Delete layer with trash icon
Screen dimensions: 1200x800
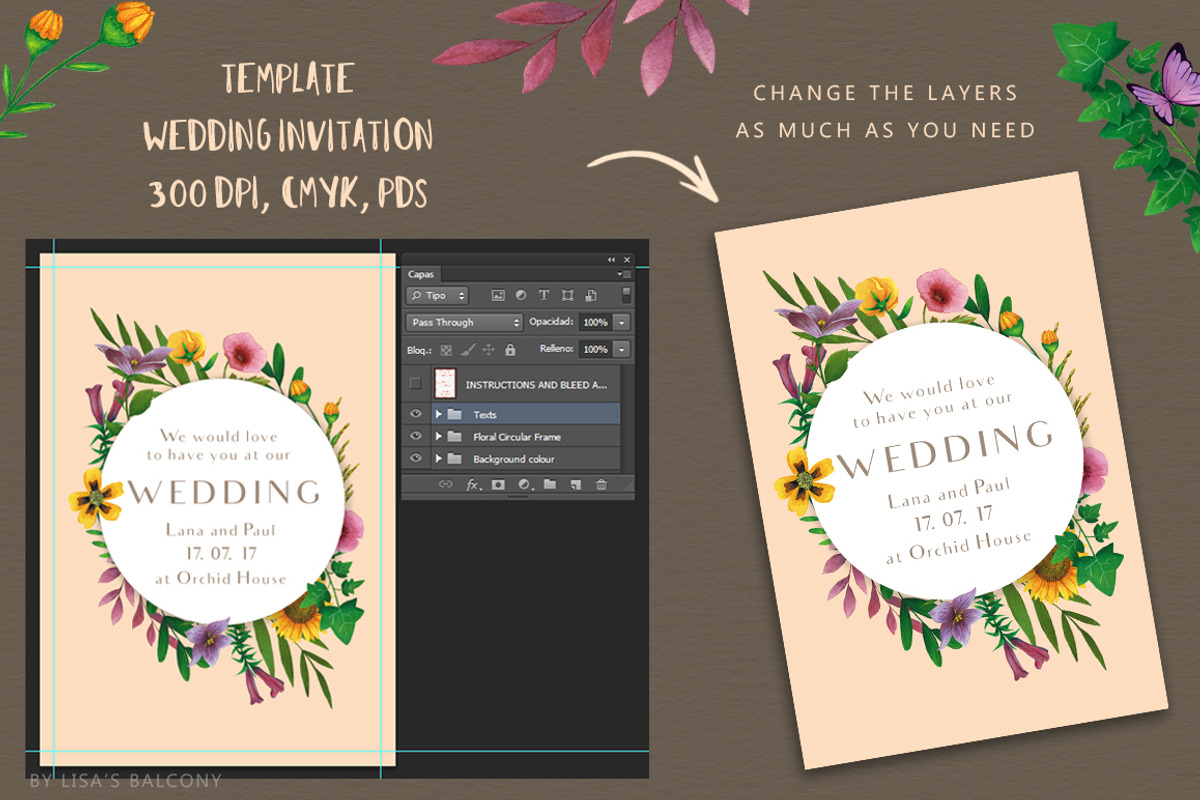[601, 485]
